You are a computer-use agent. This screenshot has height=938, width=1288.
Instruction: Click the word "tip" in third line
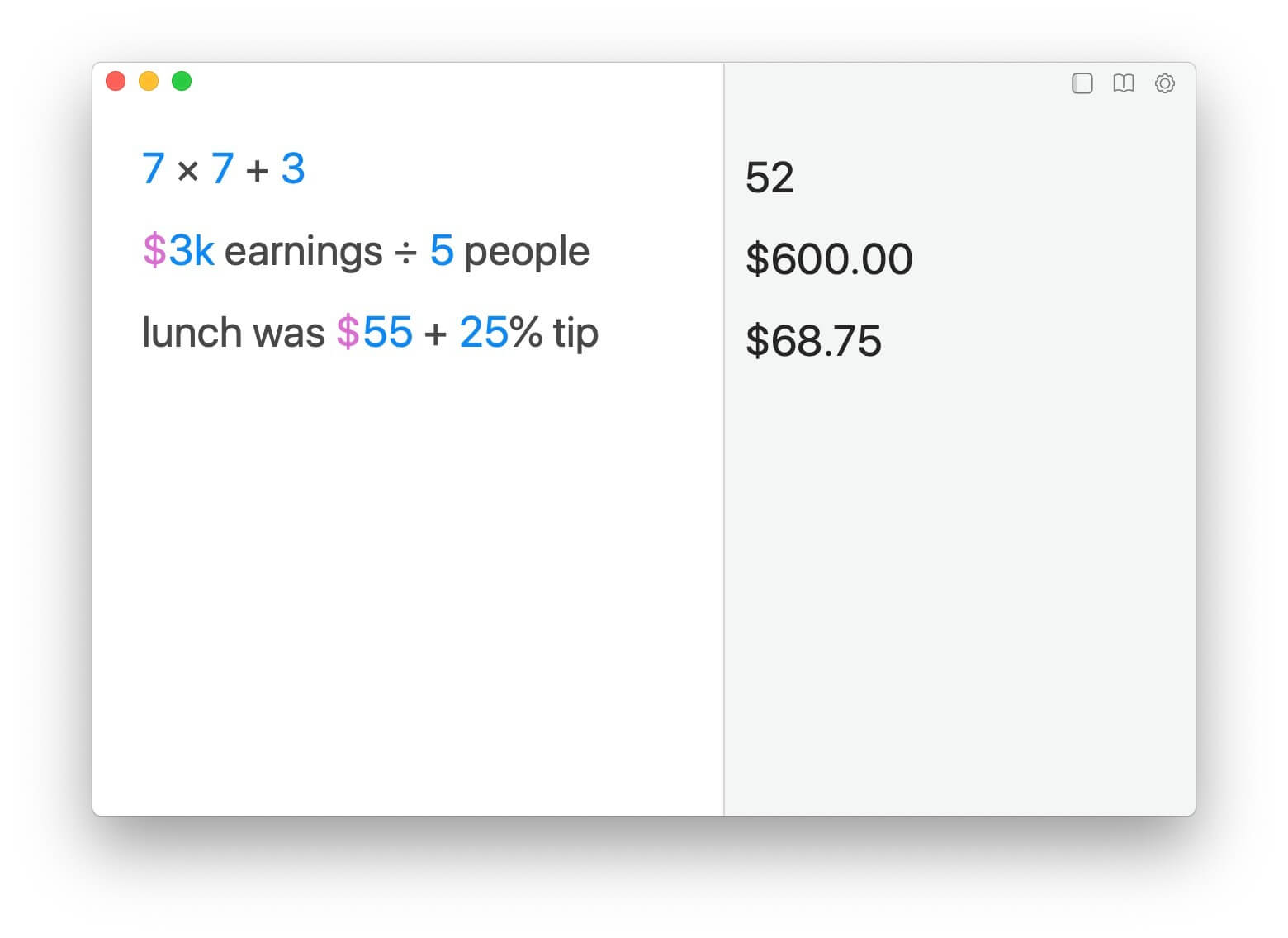click(x=575, y=333)
